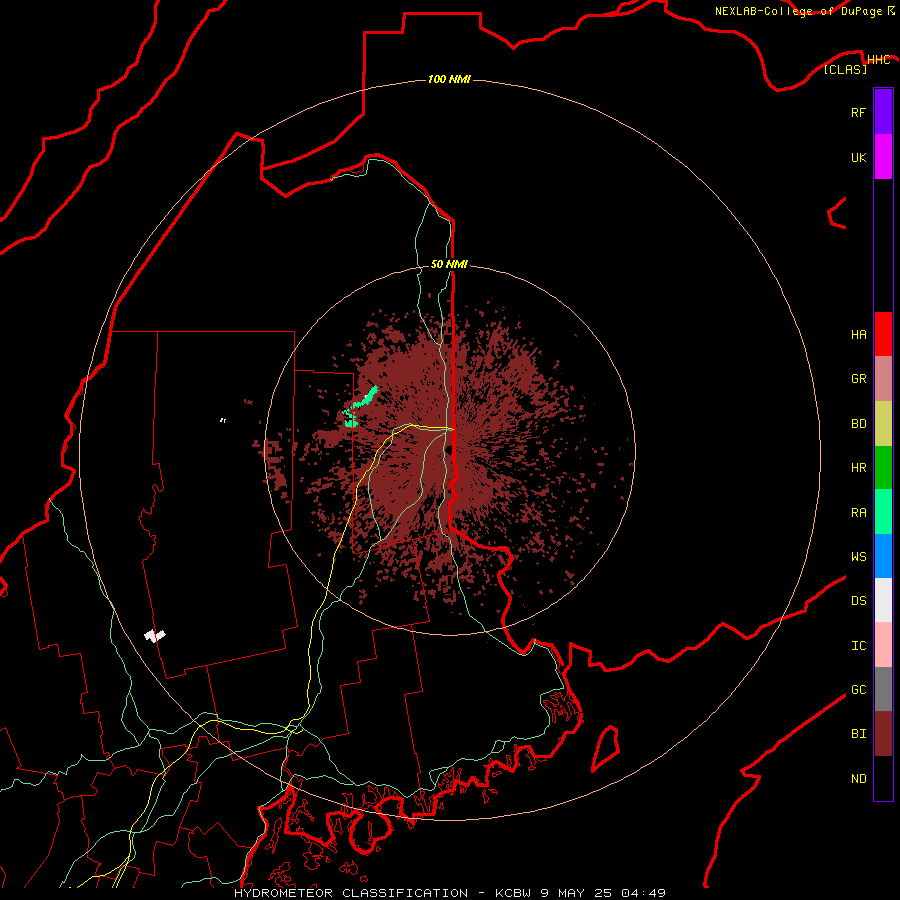
Task: Click the RF legend label
Action: 858,112
